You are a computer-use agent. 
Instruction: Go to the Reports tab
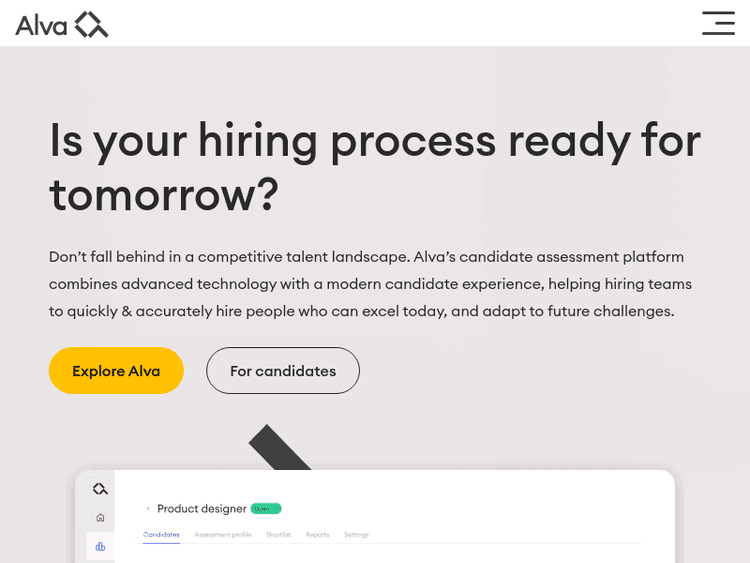pos(318,535)
